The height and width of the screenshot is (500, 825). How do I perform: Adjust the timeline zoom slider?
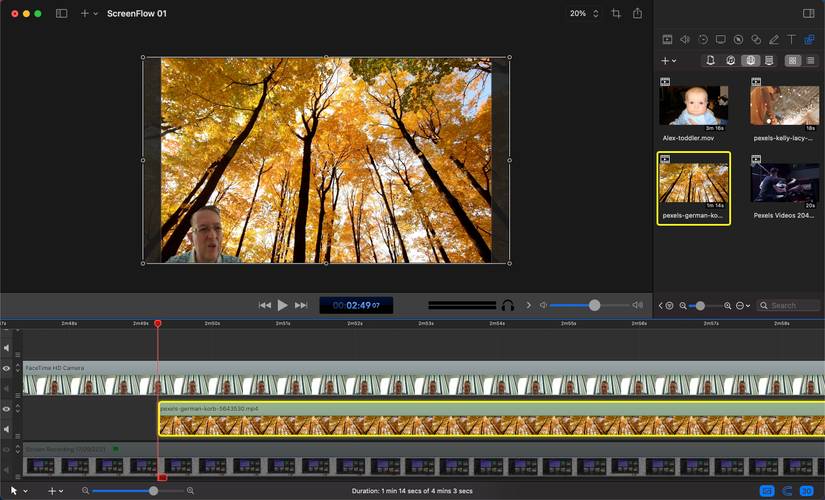pos(138,491)
